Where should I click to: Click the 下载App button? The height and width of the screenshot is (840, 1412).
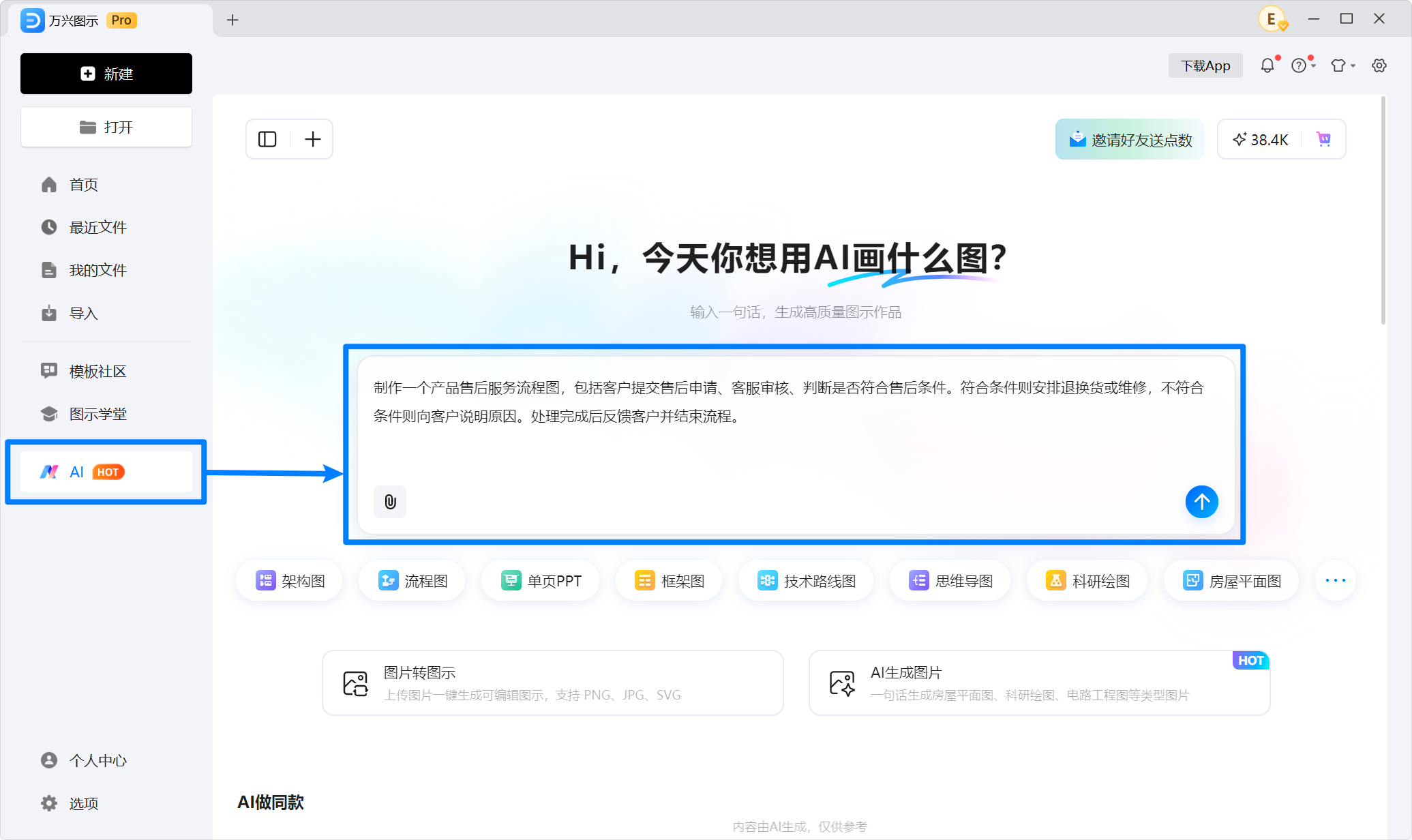point(1205,65)
